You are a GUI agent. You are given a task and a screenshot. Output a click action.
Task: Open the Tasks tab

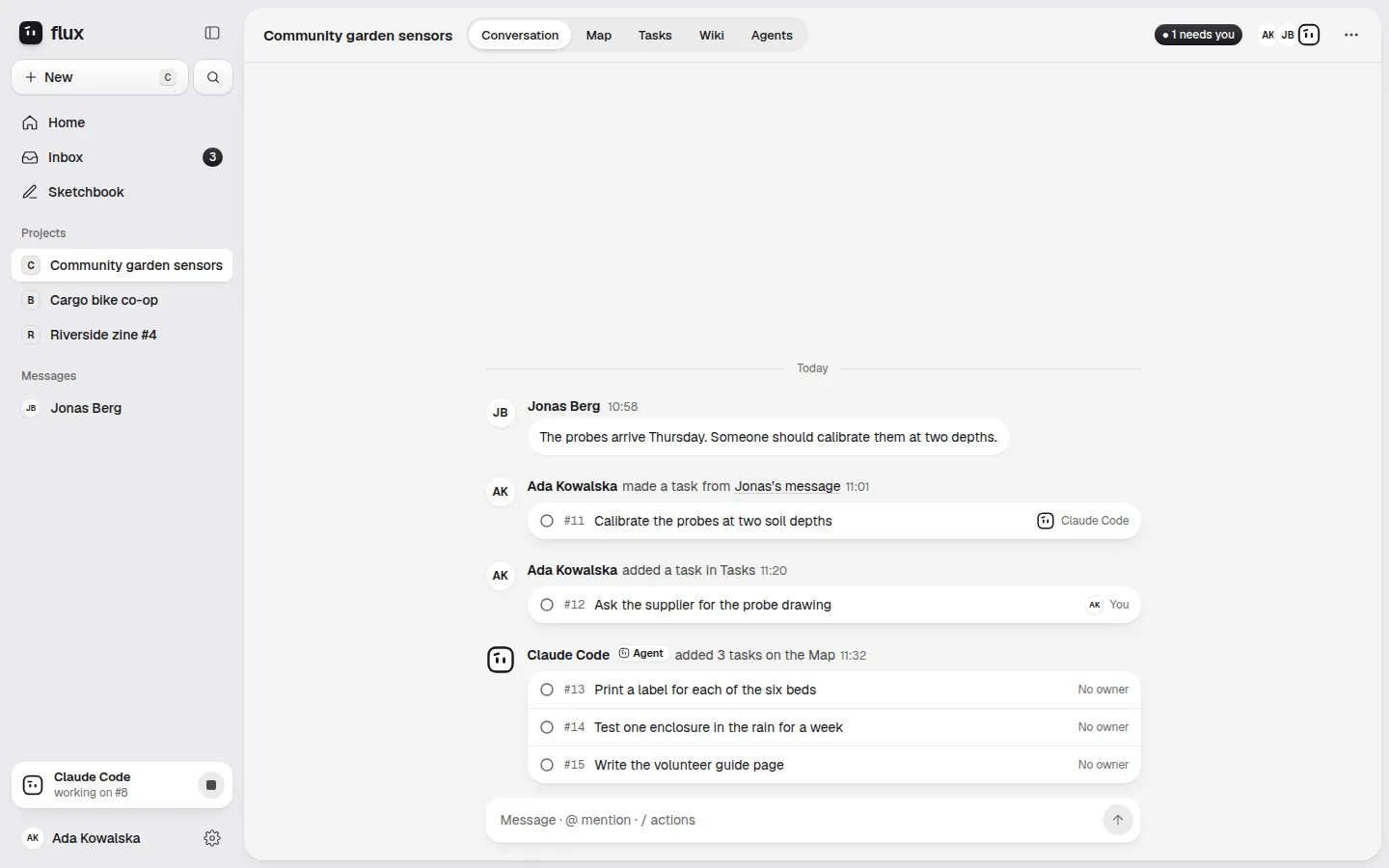(655, 35)
